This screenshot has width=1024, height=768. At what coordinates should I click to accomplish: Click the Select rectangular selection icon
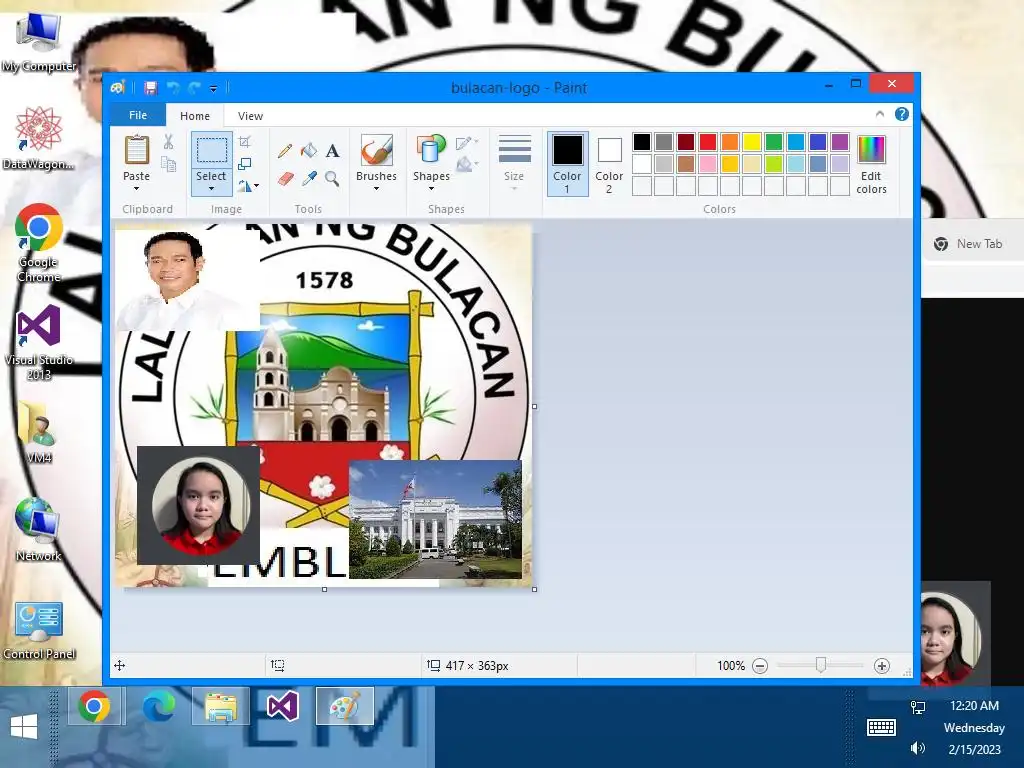click(212, 150)
